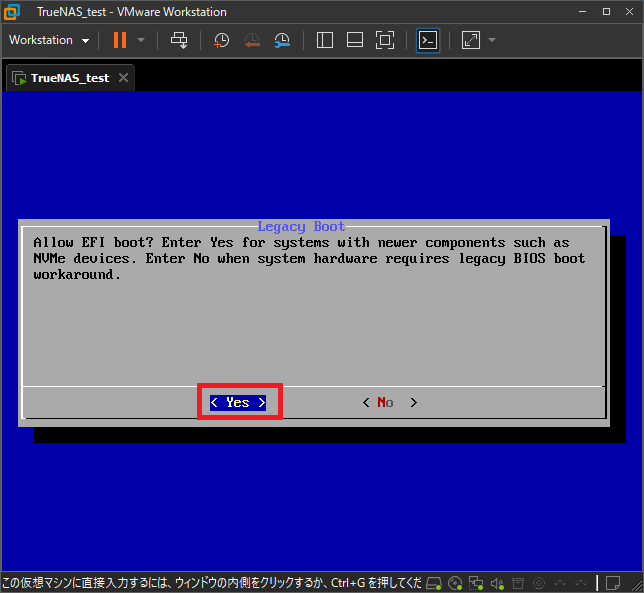Minimize the VMware Workstation window
The image size is (644, 593).
click(x=582, y=11)
